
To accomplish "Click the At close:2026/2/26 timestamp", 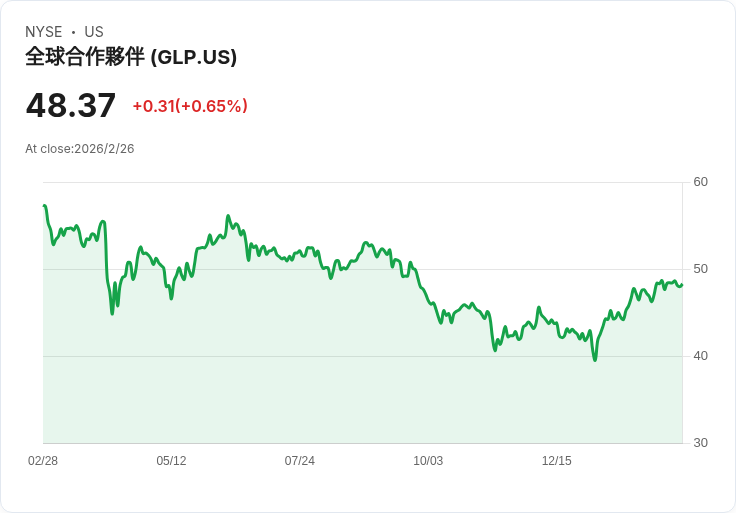I will coord(80,149).
